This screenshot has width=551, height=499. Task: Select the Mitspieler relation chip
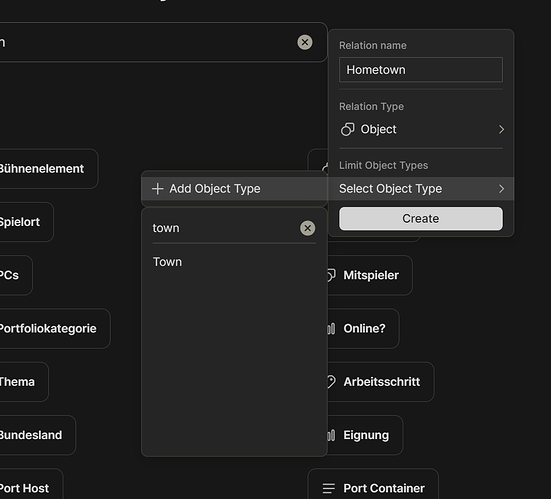[370, 275]
